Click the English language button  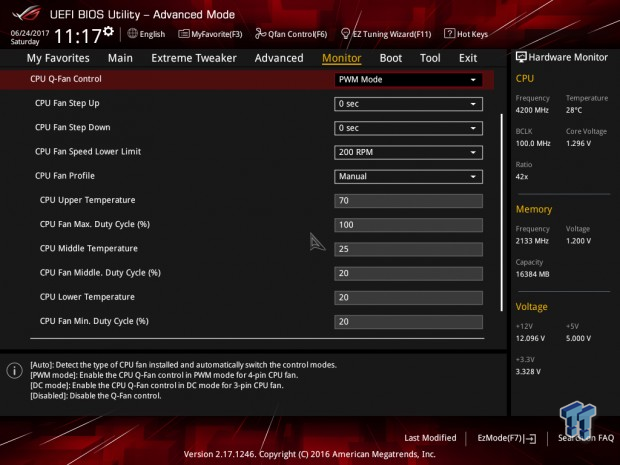[x=146, y=34]
